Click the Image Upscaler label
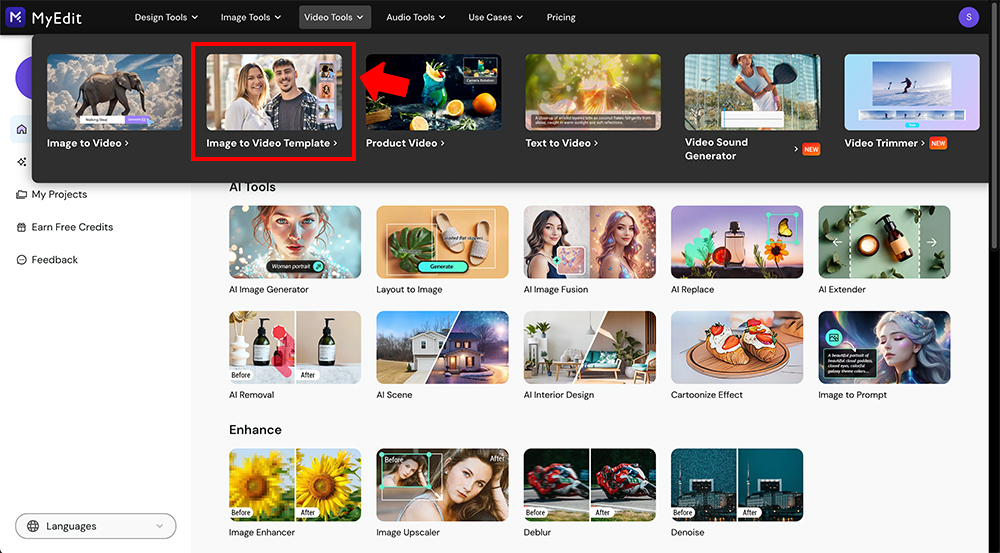 click(408, 533)
